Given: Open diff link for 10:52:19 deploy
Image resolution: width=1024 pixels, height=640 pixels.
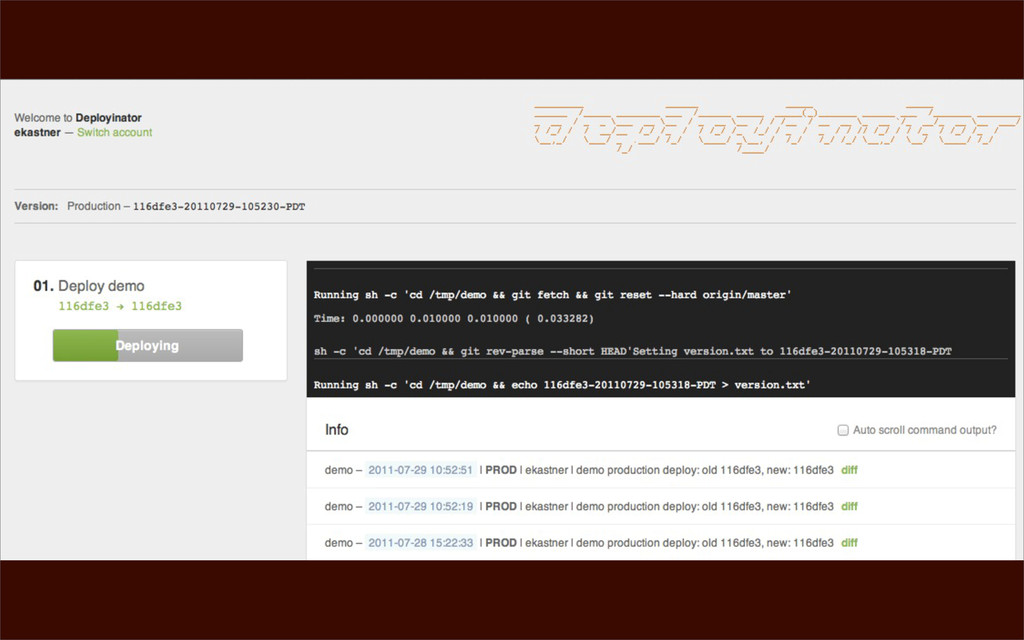Looking at the screenshot, I should coord(849,506).
